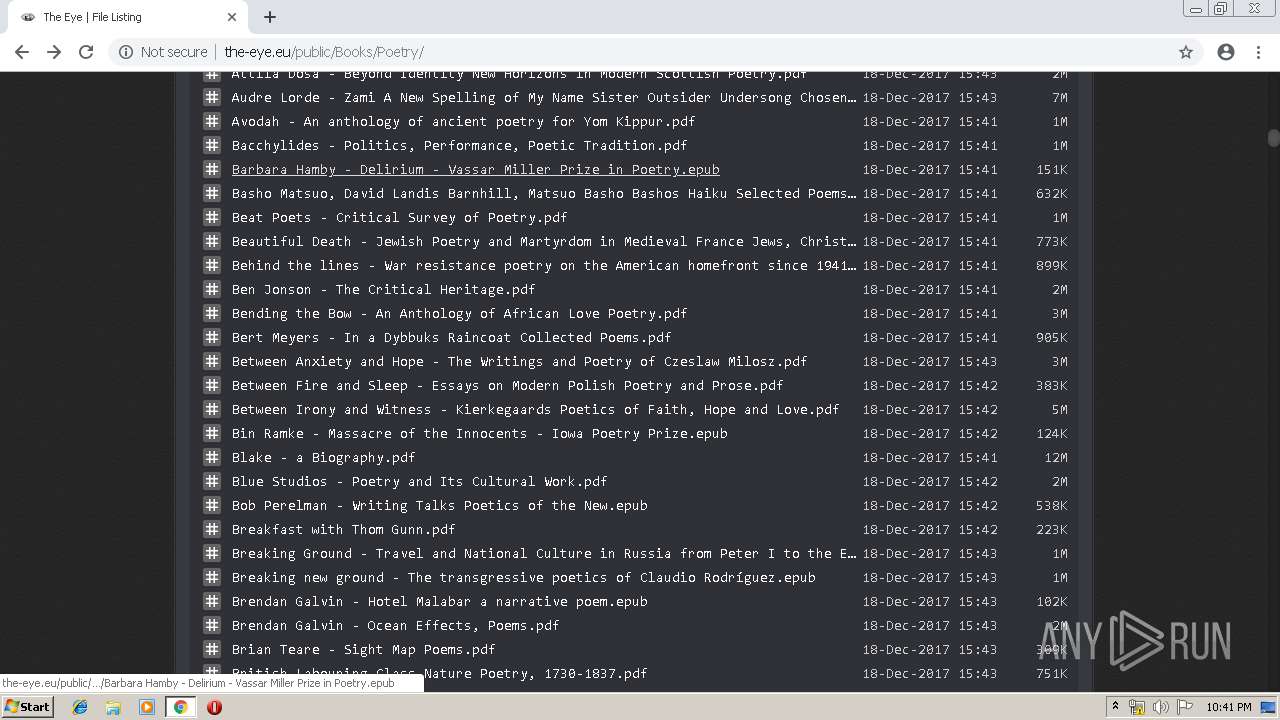Open Beat Poets Critical Survey pdf

point(399,217)
